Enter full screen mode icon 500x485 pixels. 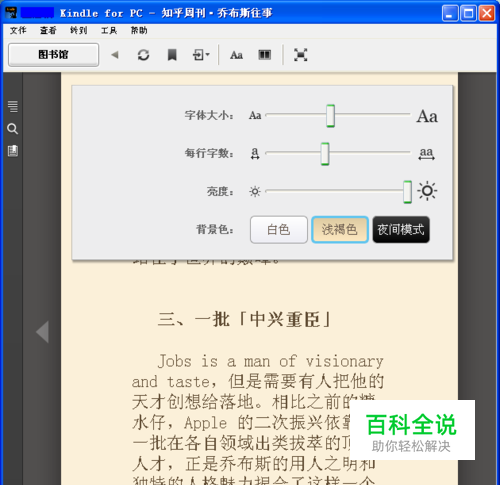click(300, 55)
